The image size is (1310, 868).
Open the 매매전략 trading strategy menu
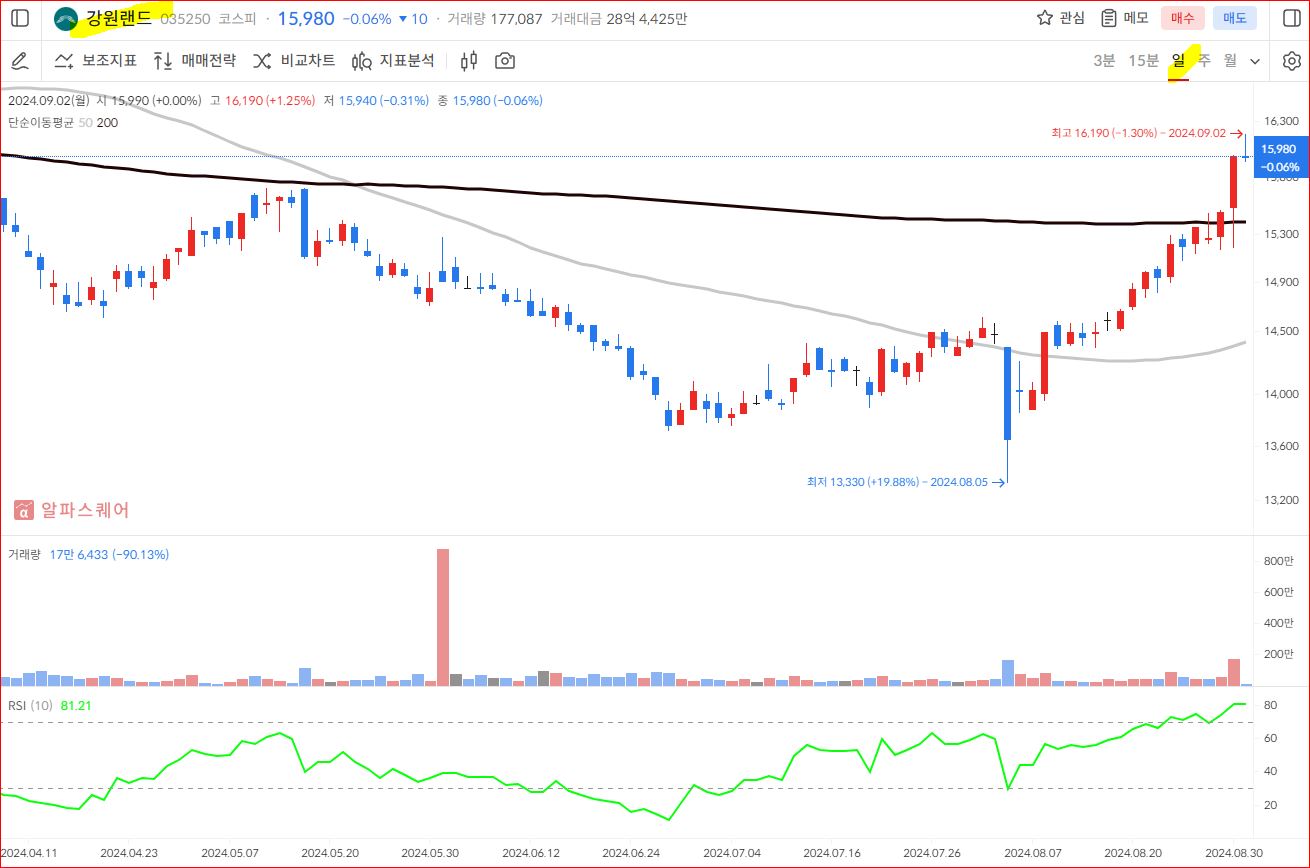(195, 61)
